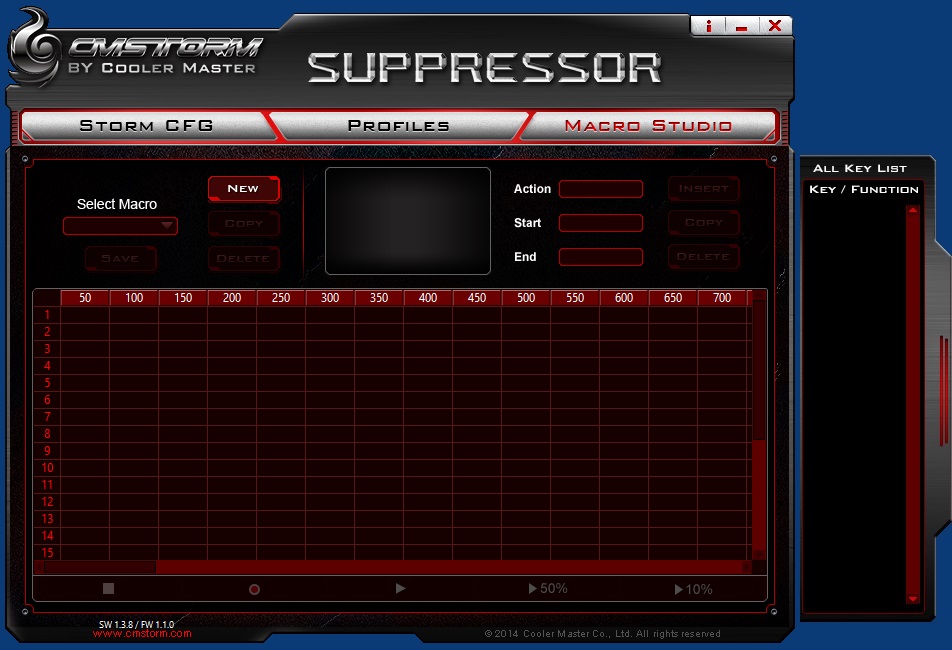Click the key list scroll up arrow
Screen dimensions: 952x650
click(x=913, y=210)
